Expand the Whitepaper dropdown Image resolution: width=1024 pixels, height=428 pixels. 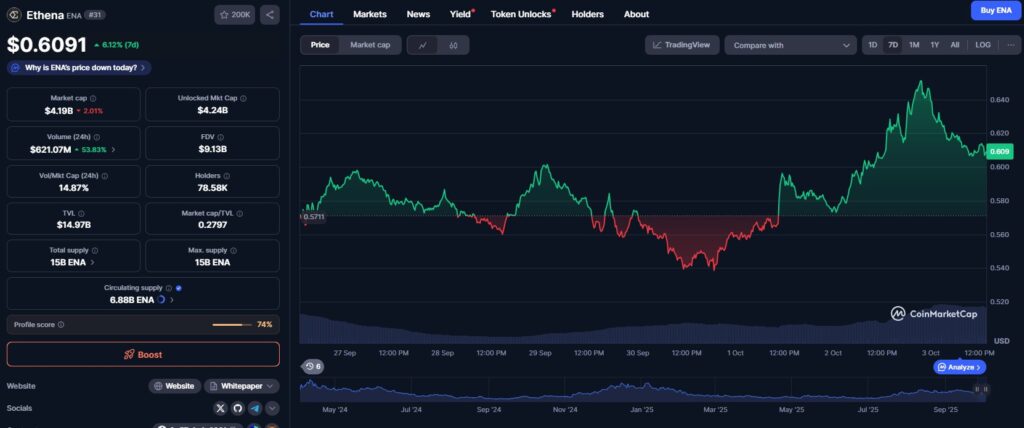pos(242,386)
